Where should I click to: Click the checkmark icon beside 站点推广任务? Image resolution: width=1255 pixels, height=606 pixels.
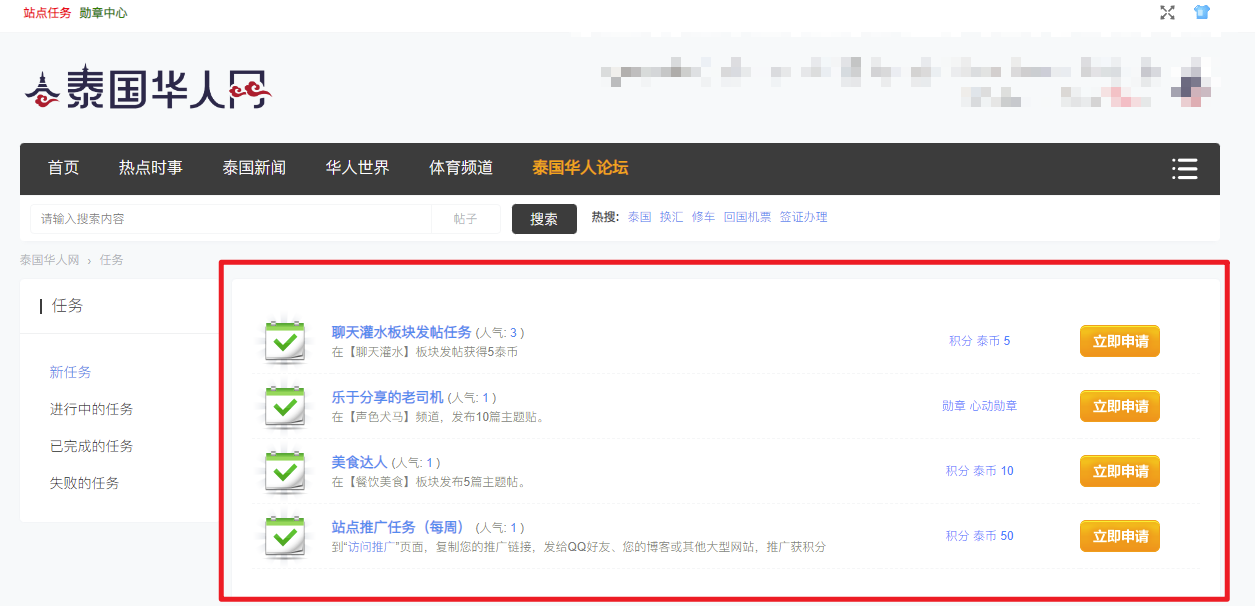(x=285, y=536)
